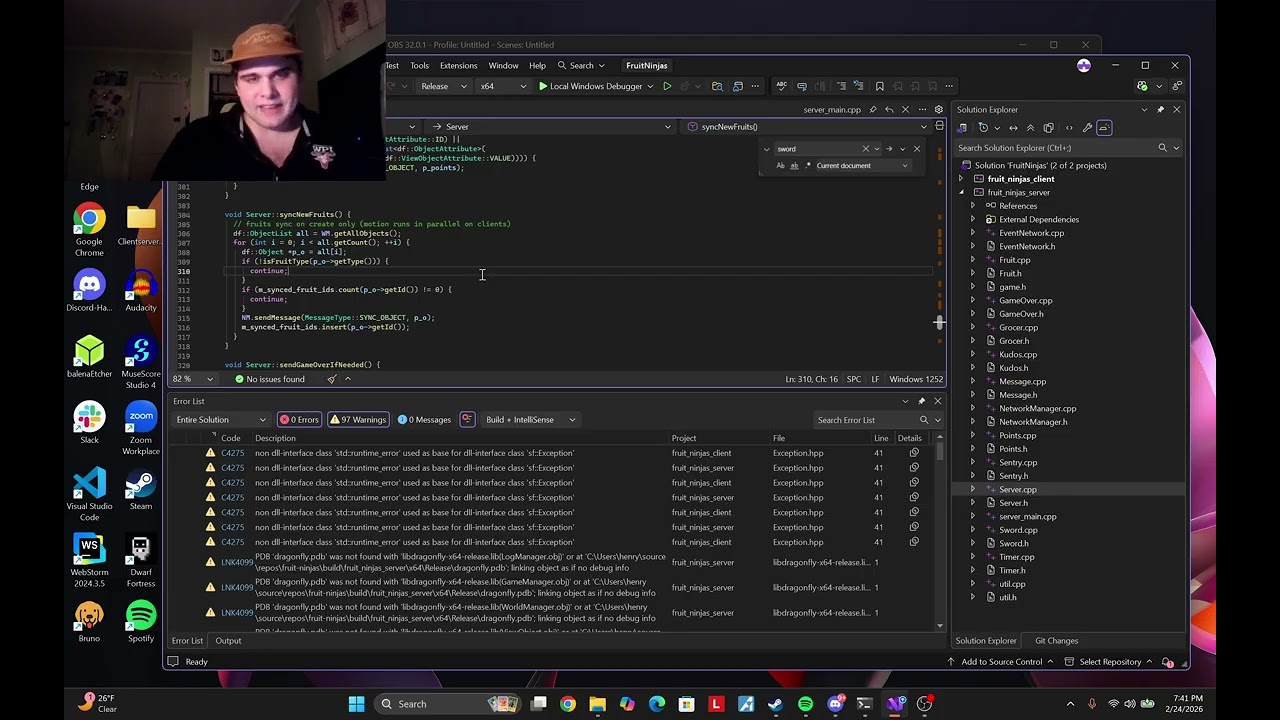Viewport: 1280px width, 720px height.
Task: Open the Window menu
Action: pyautogui.click(x=503, y=66)
